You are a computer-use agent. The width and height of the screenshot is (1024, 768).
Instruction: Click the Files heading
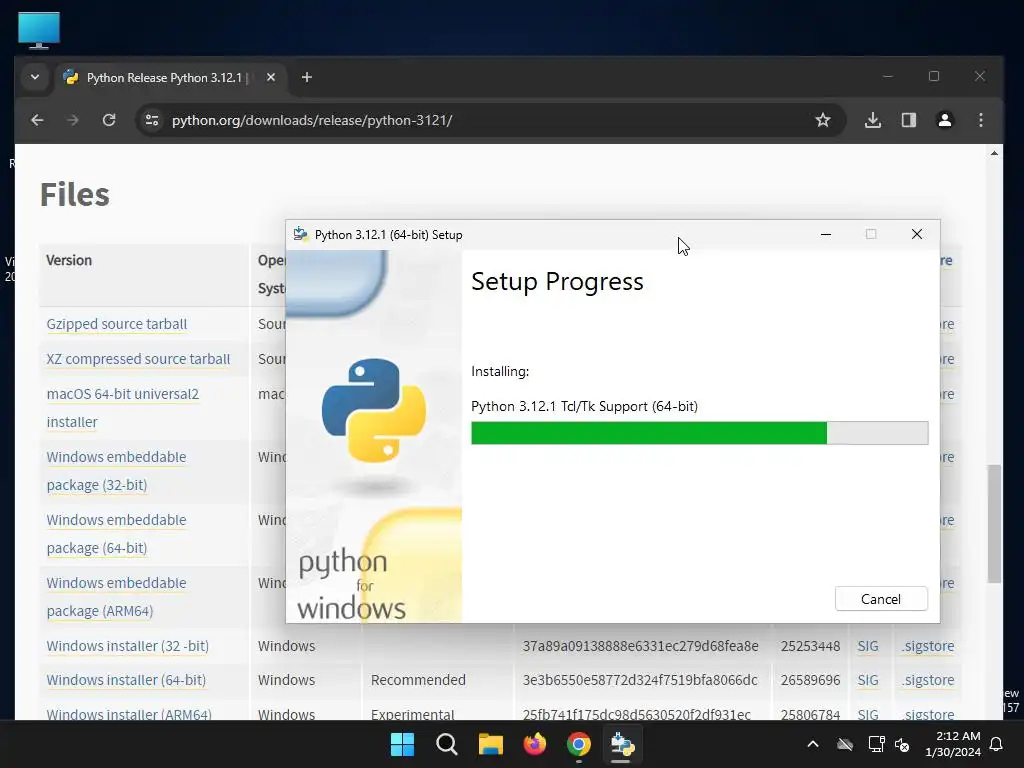pyautogui.click(x=74, y=195)
